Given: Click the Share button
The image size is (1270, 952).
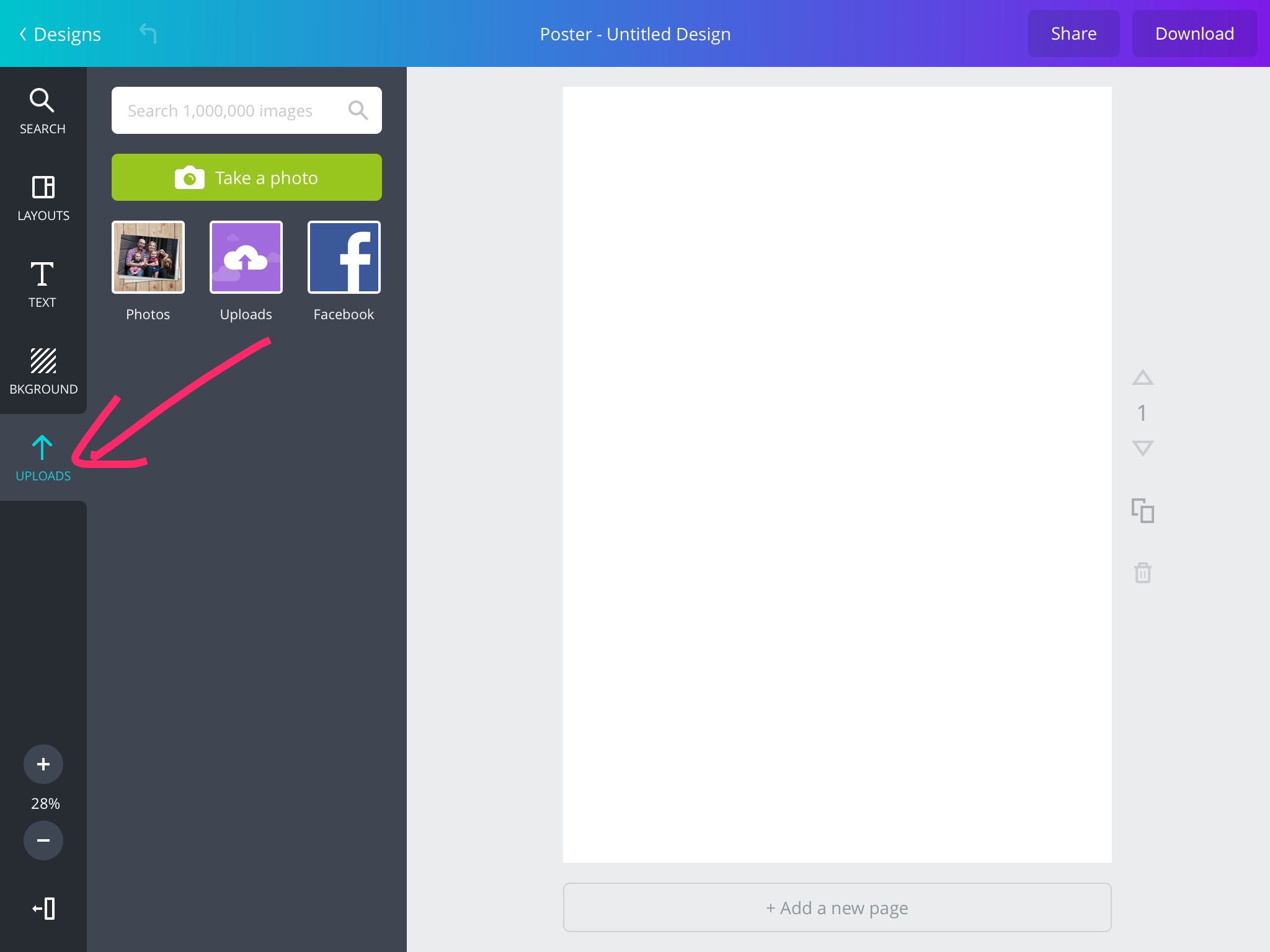Looking at the screenshot, I should coord(1073,33).
